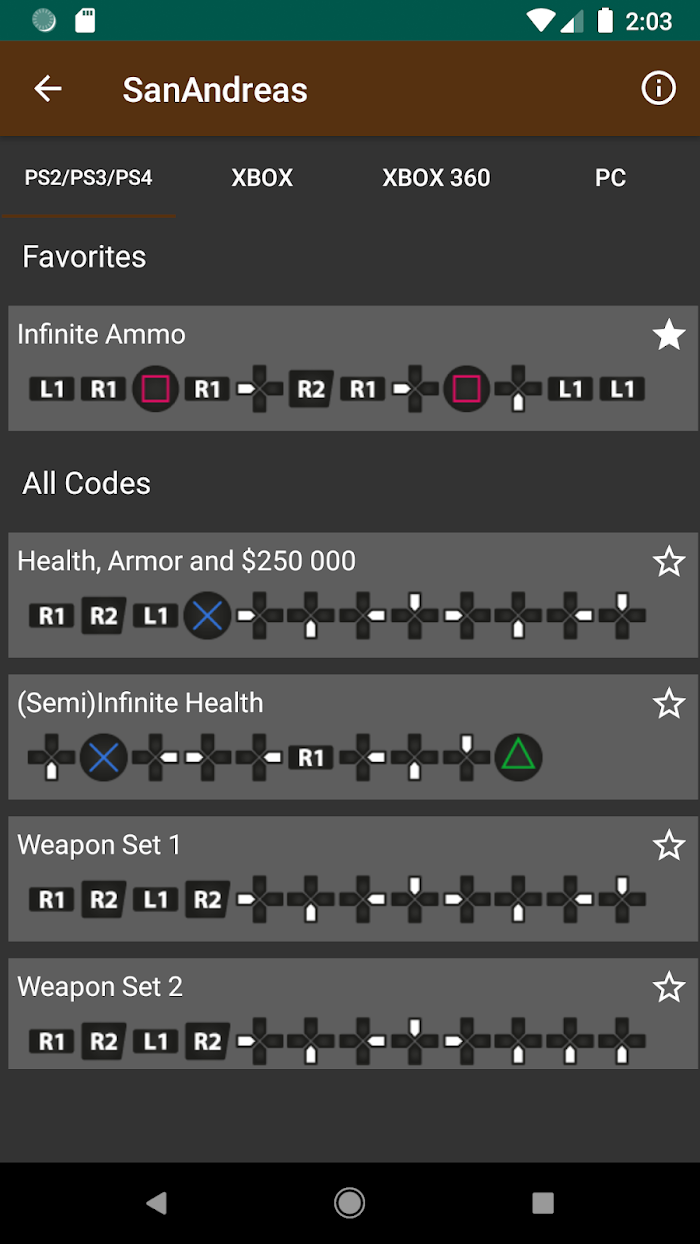
Task: Select the PS2/PS3/PS4 tab
Action: (88, 178)
